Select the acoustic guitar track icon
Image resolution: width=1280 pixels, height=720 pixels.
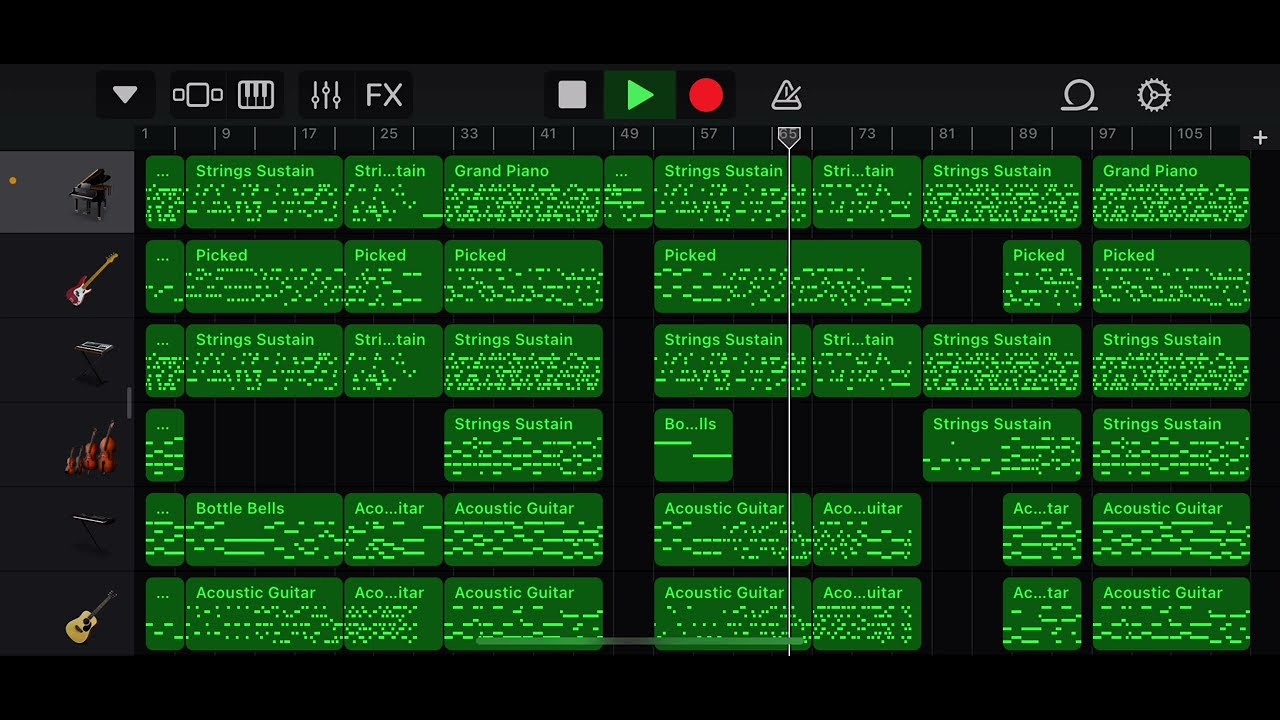coord(91,615)
